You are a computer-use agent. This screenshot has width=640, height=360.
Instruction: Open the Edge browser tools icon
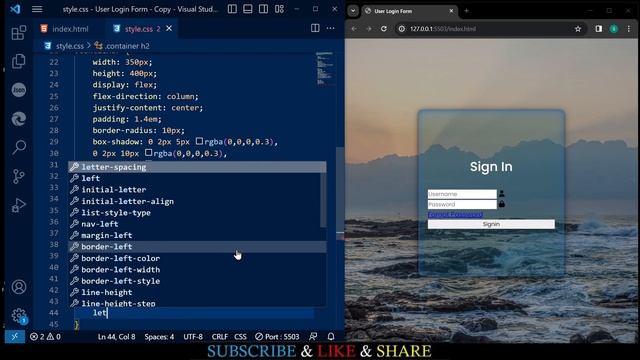18,119
